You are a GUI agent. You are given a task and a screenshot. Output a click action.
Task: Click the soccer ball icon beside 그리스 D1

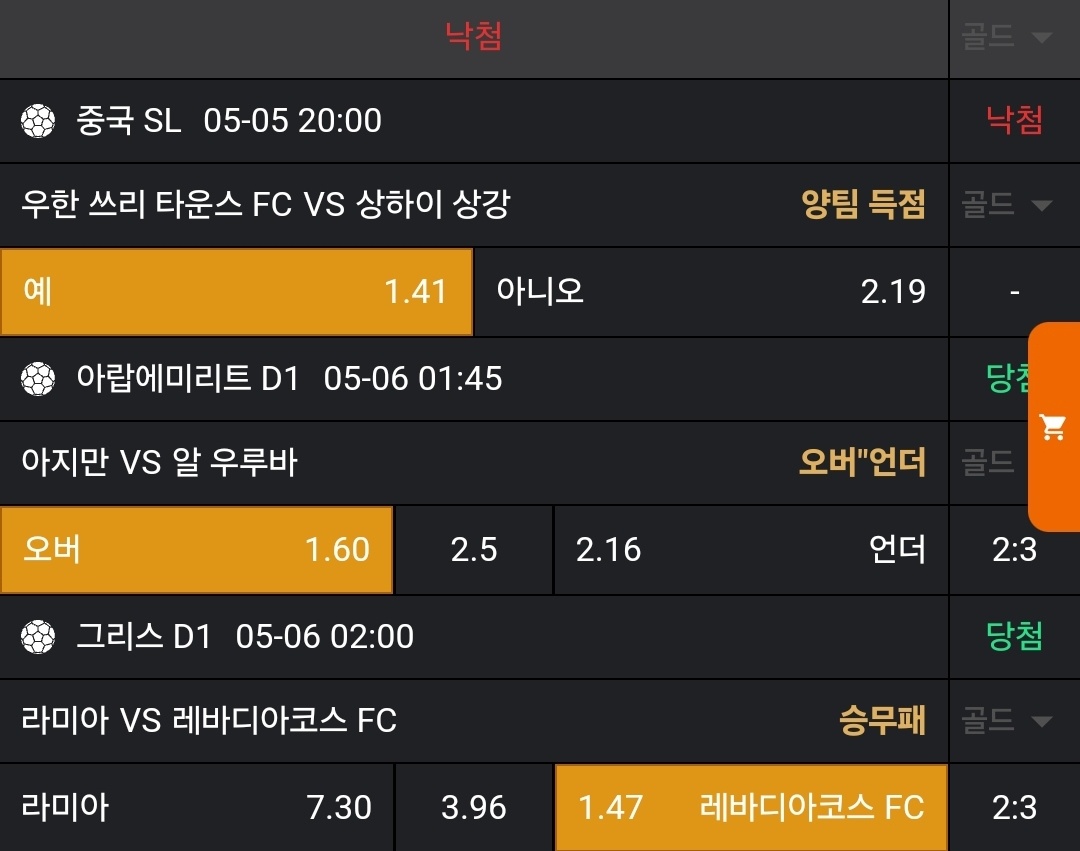tap(38, 637)
